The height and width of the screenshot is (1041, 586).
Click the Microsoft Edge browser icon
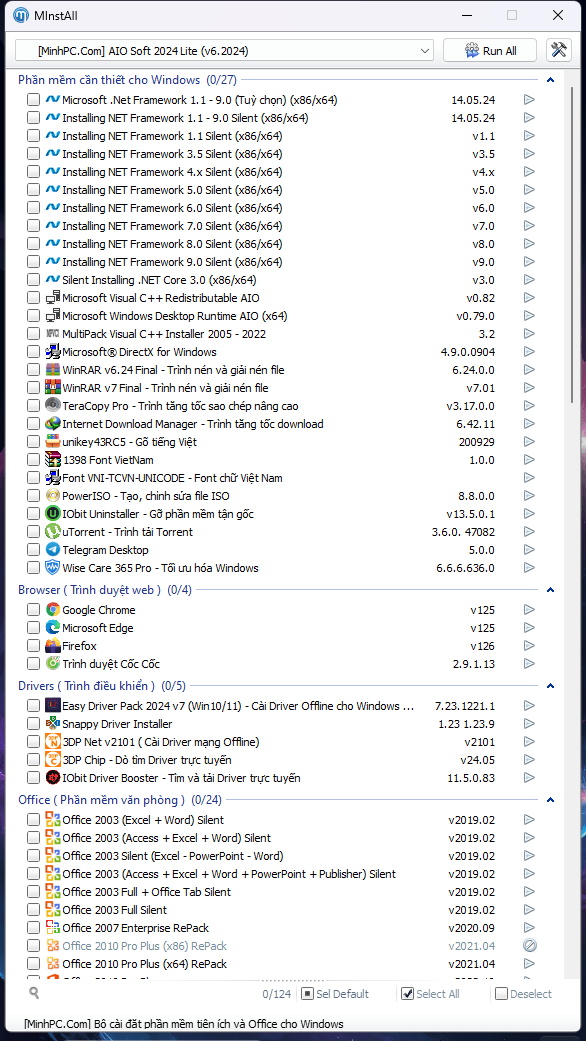tap(53, 627)
